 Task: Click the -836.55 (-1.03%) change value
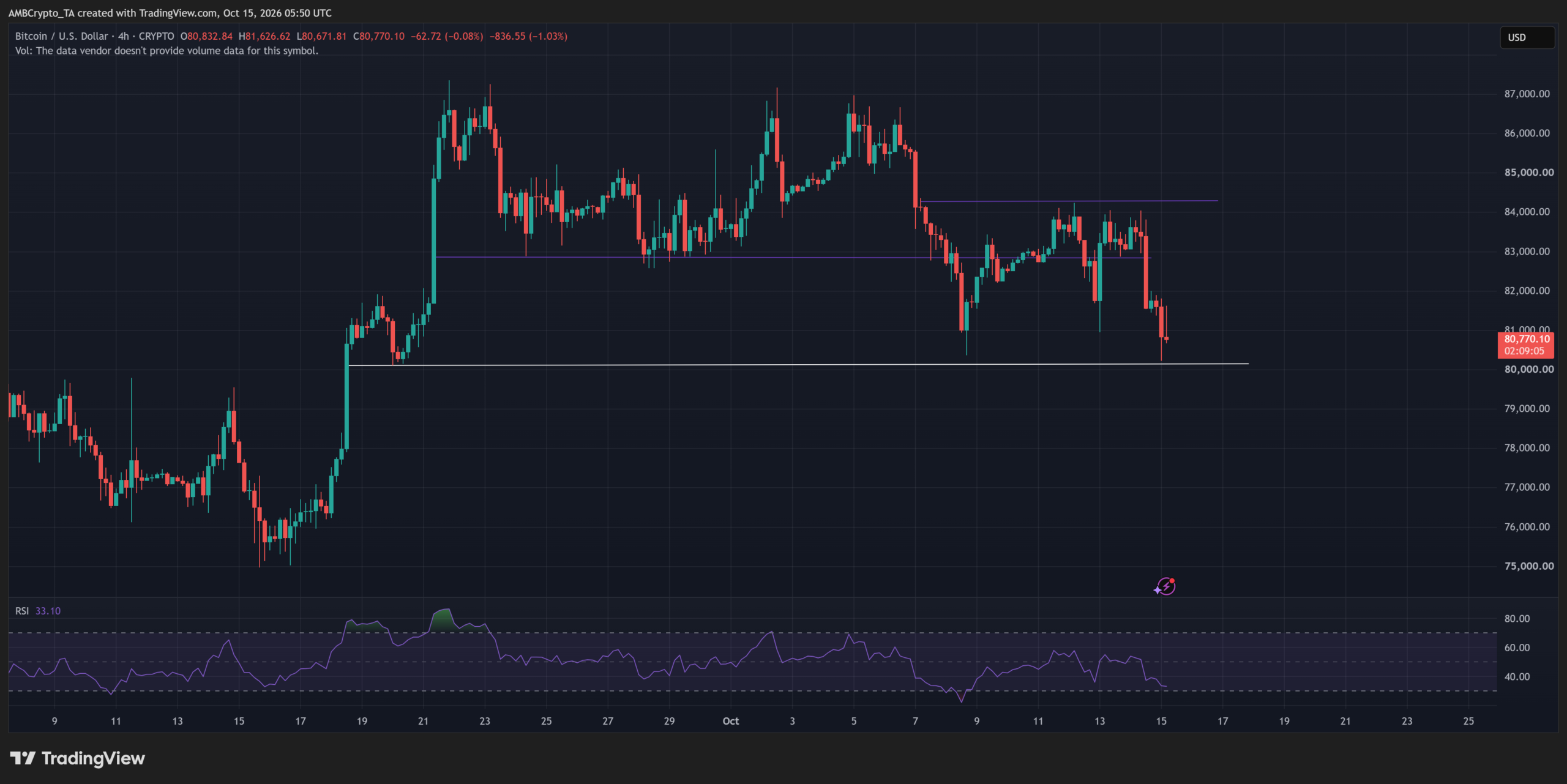(528, 36)
